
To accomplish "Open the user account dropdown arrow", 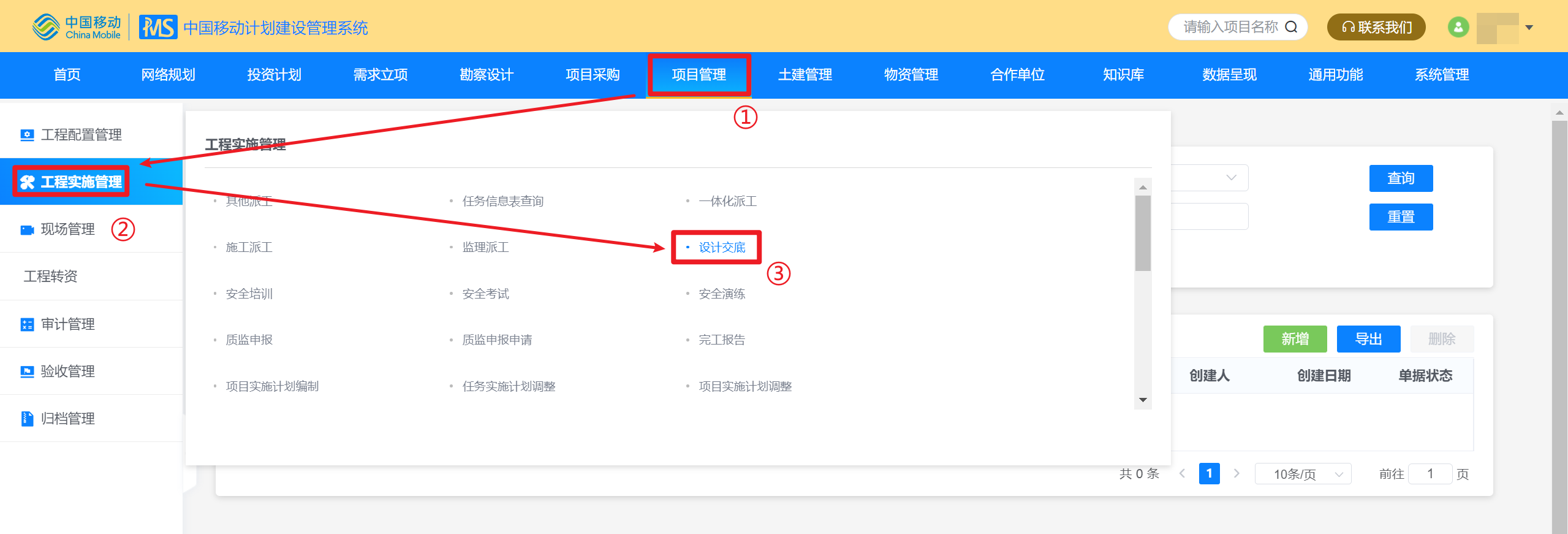I will click(x=1529, y=28).
